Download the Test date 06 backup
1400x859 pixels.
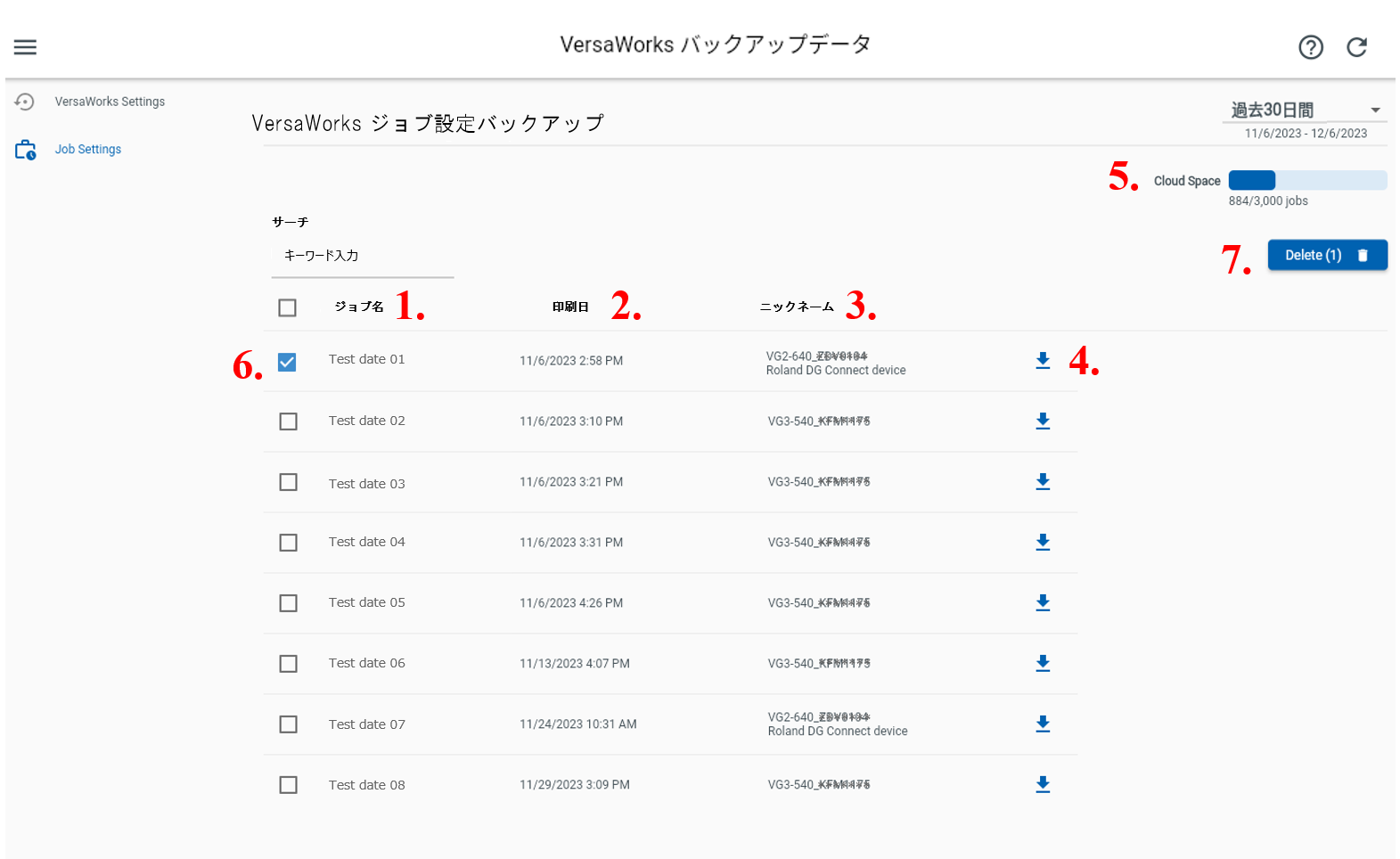1043,663
